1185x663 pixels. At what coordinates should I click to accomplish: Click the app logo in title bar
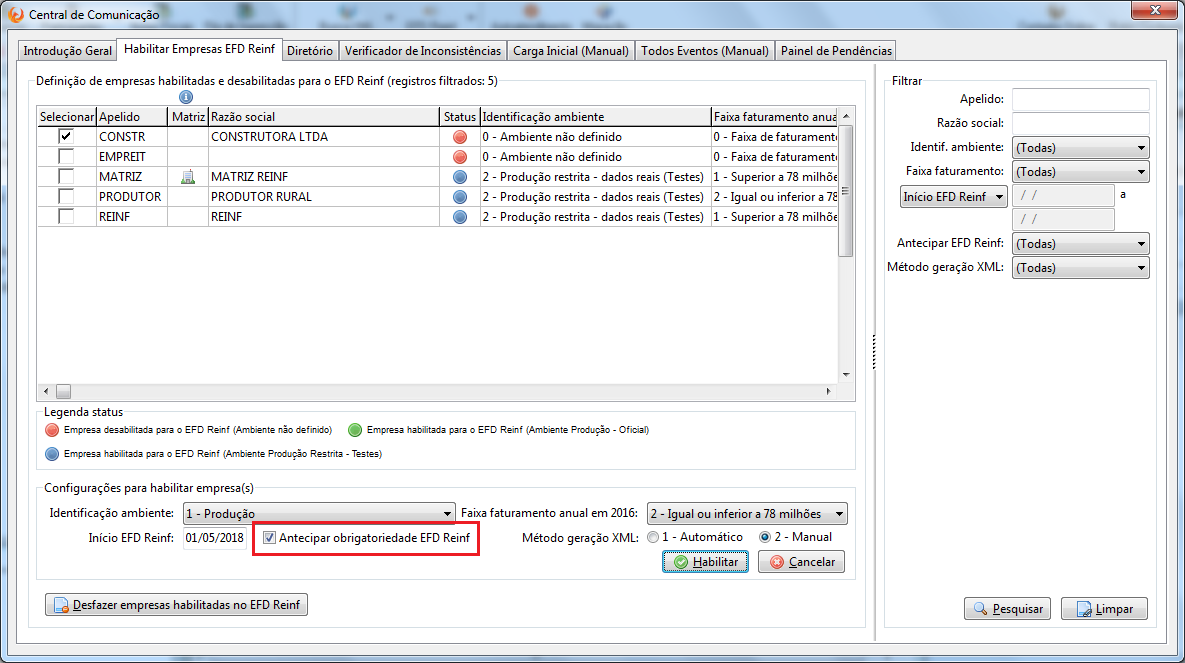coord(15,14)
